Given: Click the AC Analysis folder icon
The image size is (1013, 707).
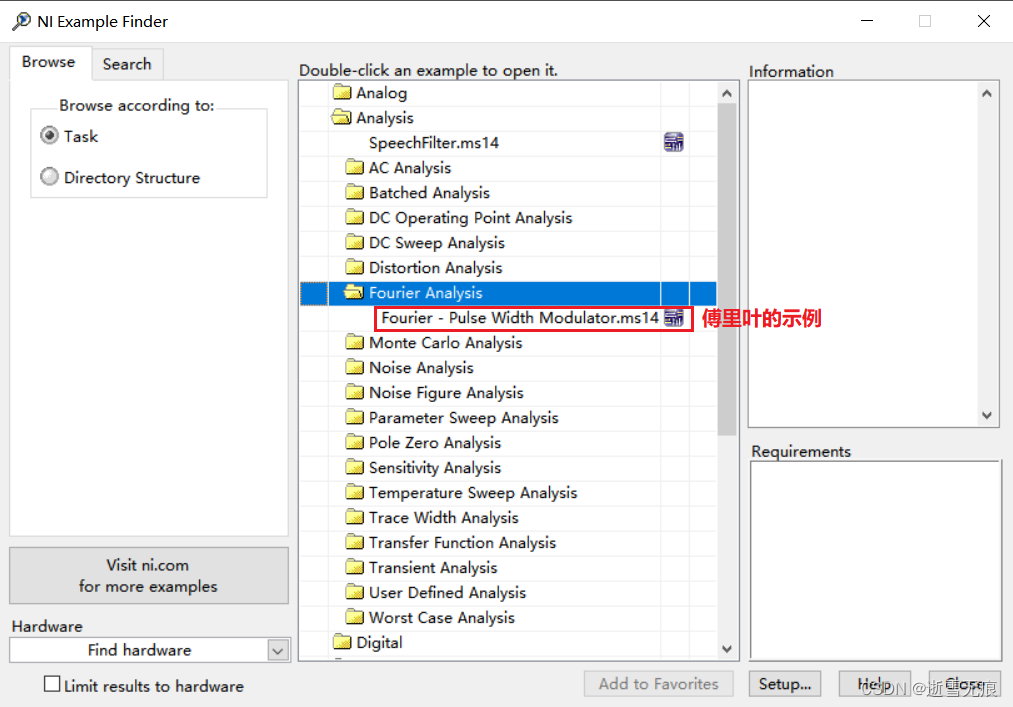Looking at the screenshot, I should (x=354, y=167).
